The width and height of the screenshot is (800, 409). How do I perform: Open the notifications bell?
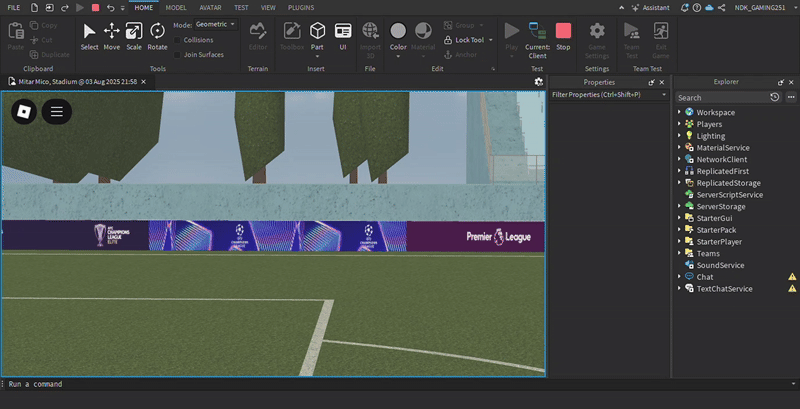(685, 8)
